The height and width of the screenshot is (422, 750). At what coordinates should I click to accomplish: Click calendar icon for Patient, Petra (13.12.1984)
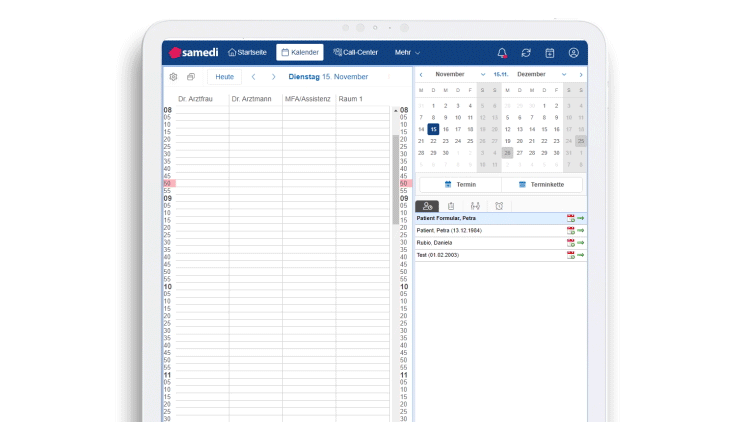coord(571,231)
